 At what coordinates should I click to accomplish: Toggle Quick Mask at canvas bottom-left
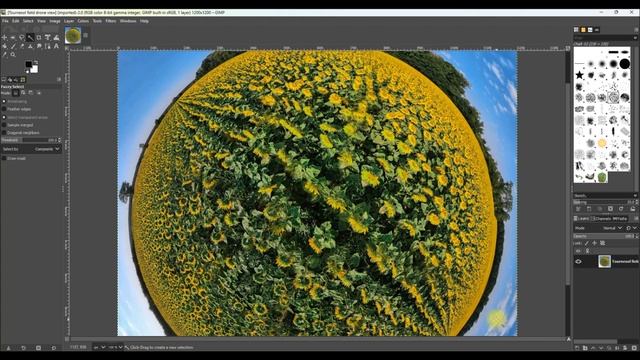[x=67, y=339]
